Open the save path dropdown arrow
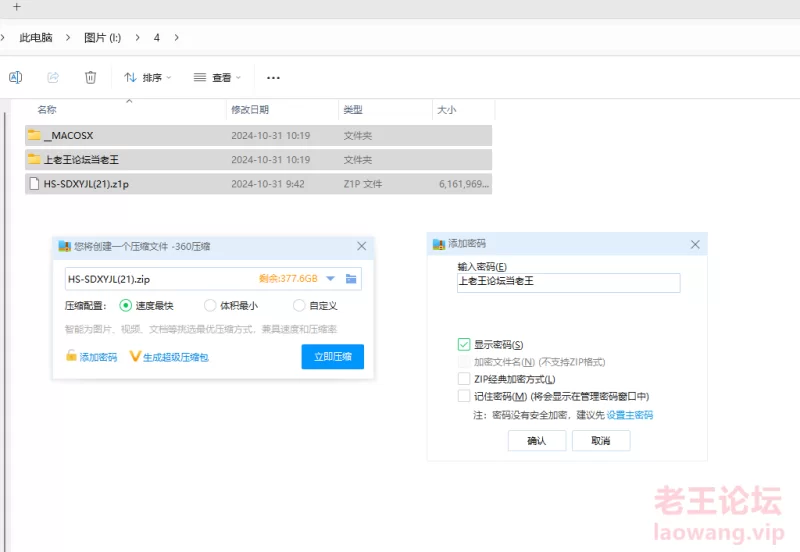800x552 pixels. point(330,279)
